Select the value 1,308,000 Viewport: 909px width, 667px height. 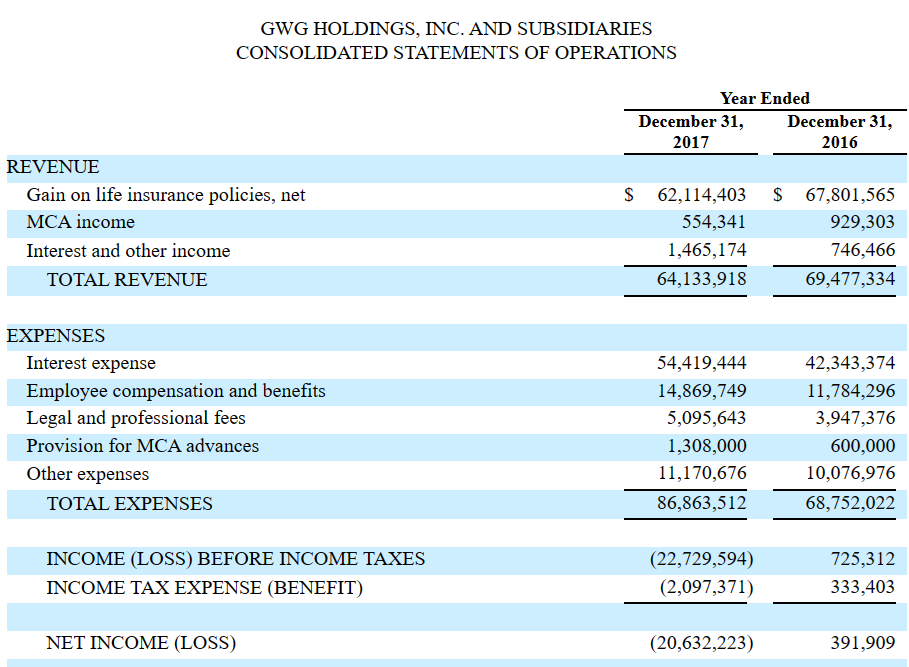[707, 446]
